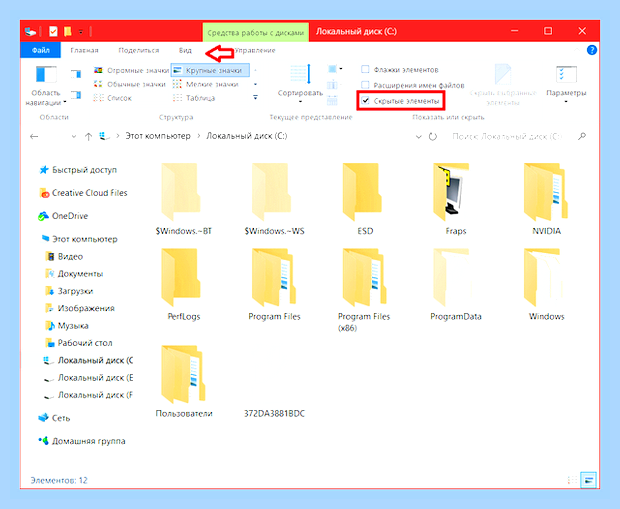Viewport: 620px width, 509px height.
Task: Select Средства работы с дисками contextual tab
Action: point(255,32)
